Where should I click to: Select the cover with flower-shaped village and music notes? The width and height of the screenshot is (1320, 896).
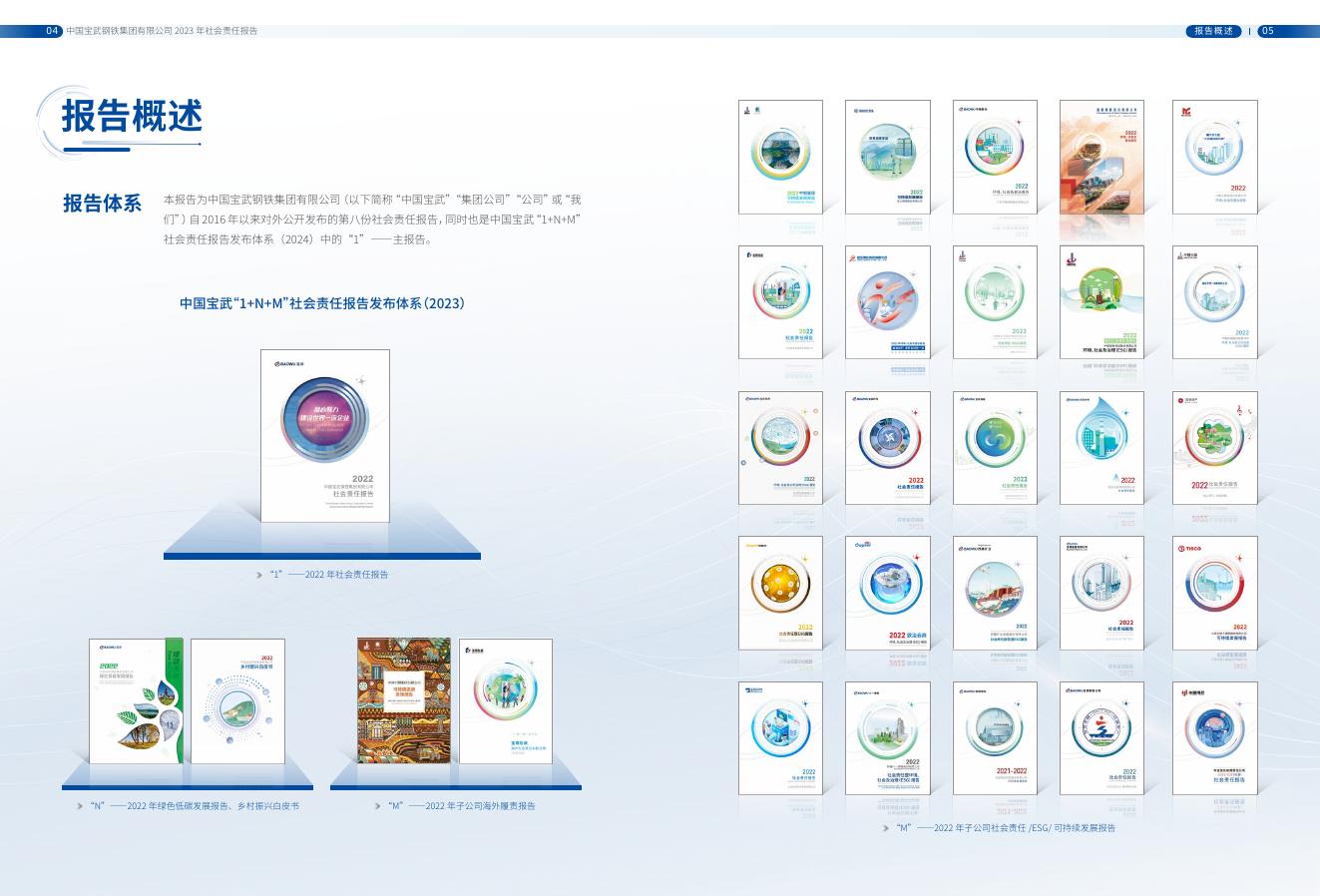pyautogui.click(x=1215, y=448)
